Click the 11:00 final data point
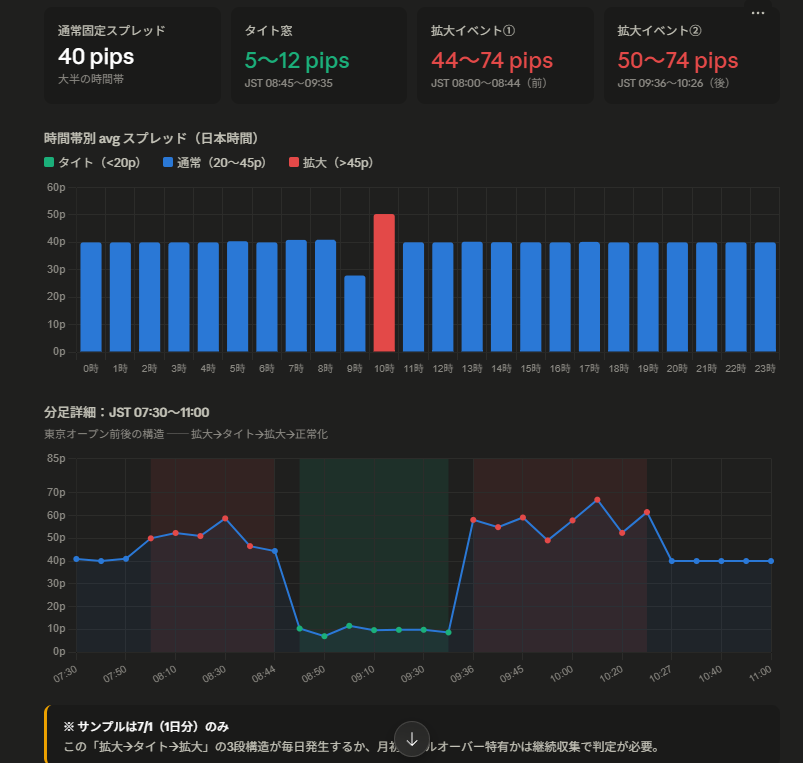Screen dimensions: 803x763 tap(771, 561)
